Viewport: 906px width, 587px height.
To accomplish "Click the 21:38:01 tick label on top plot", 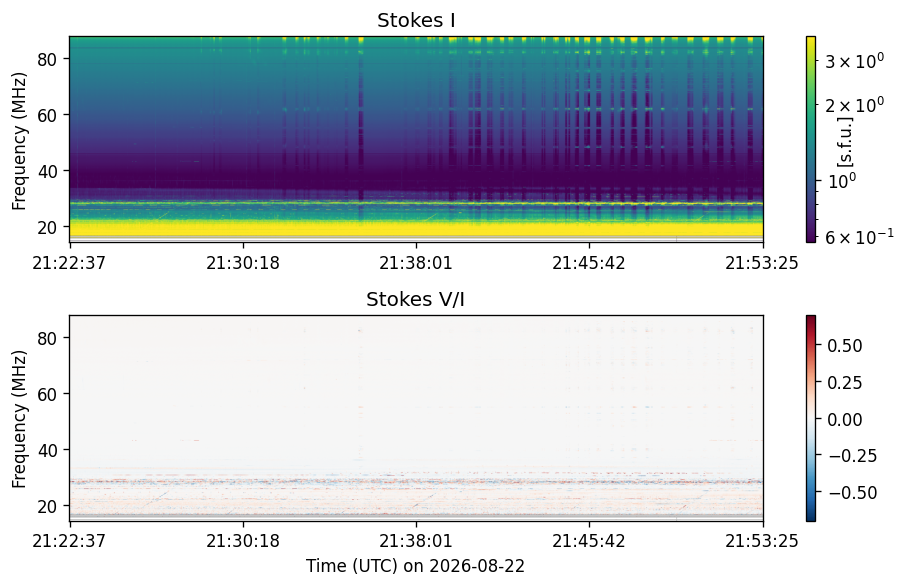I will click(415, 263).
